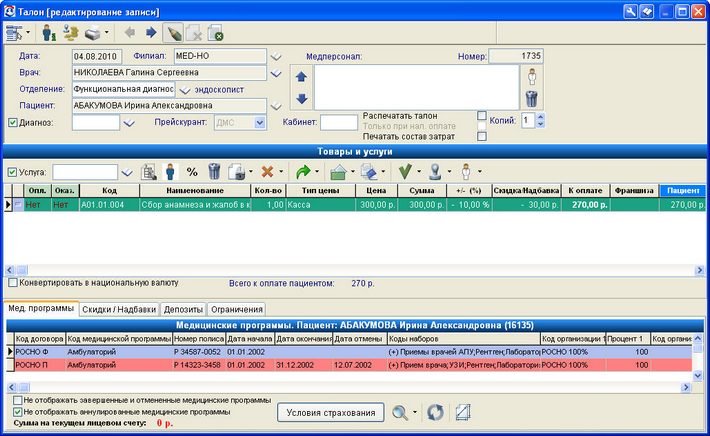Screen dimensions: 710x436
Task: Open the Услуга lookup arrow
Action: [x=127, y=172]
